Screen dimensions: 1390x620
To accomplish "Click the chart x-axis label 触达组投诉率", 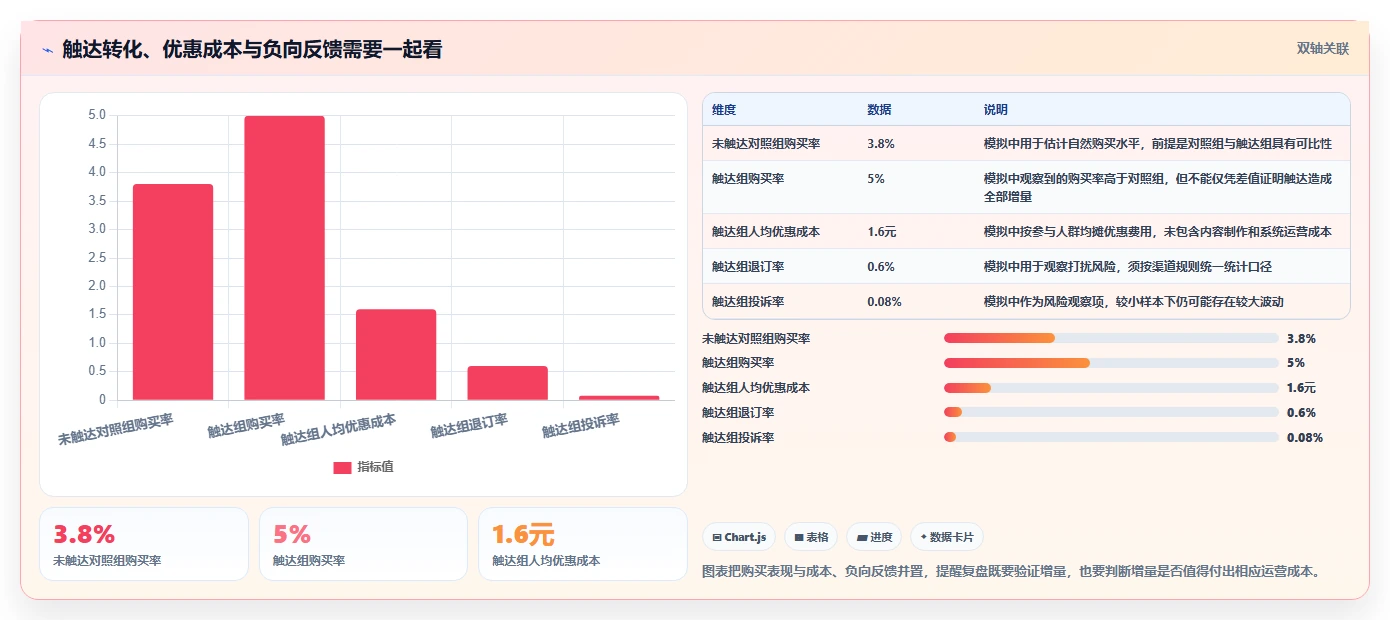I will point(581,426).
